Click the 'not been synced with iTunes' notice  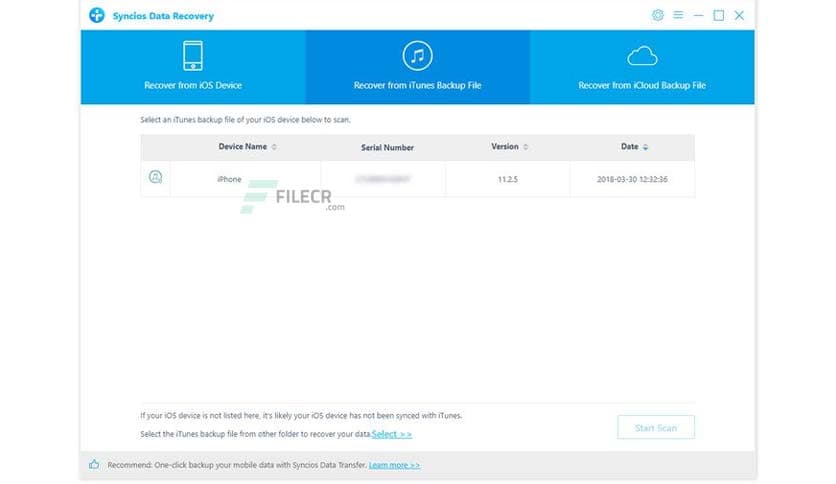301,415
